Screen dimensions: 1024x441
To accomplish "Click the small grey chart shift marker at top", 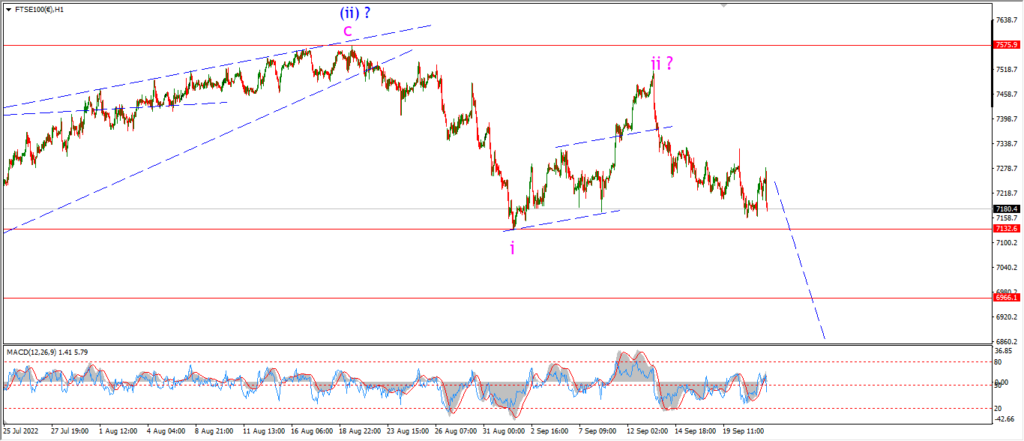I will point(723,5).
